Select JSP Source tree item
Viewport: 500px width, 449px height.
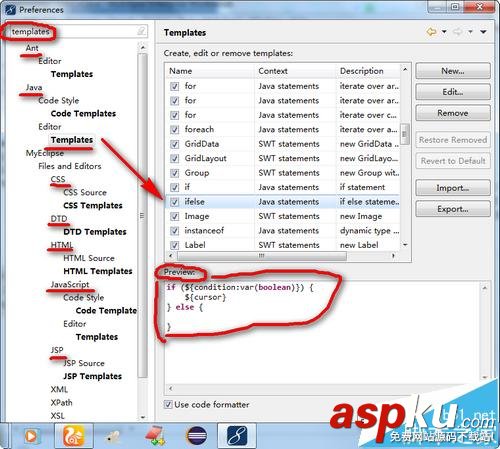[x=84, y=363]
